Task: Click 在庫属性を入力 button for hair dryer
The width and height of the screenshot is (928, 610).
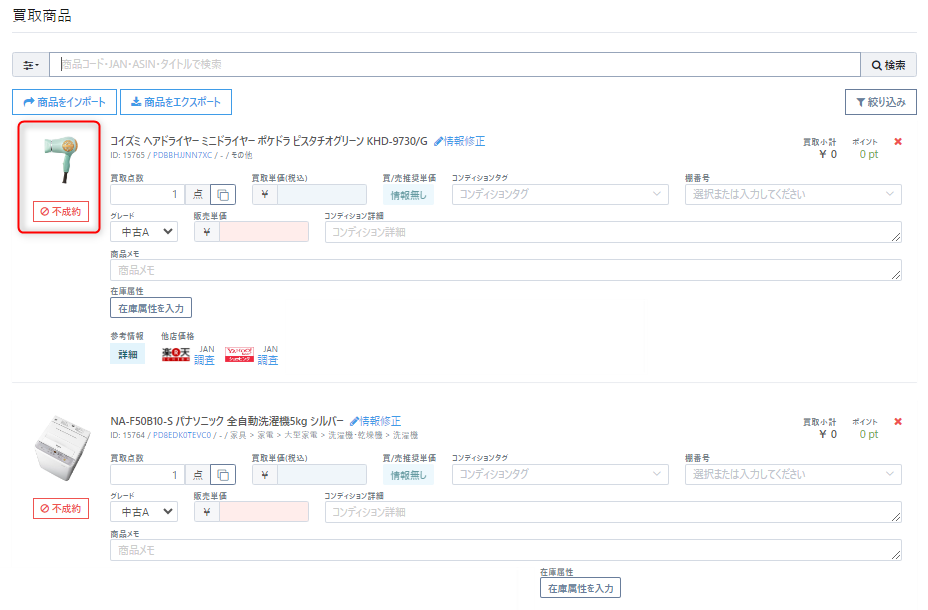Action: click(151, 308)
